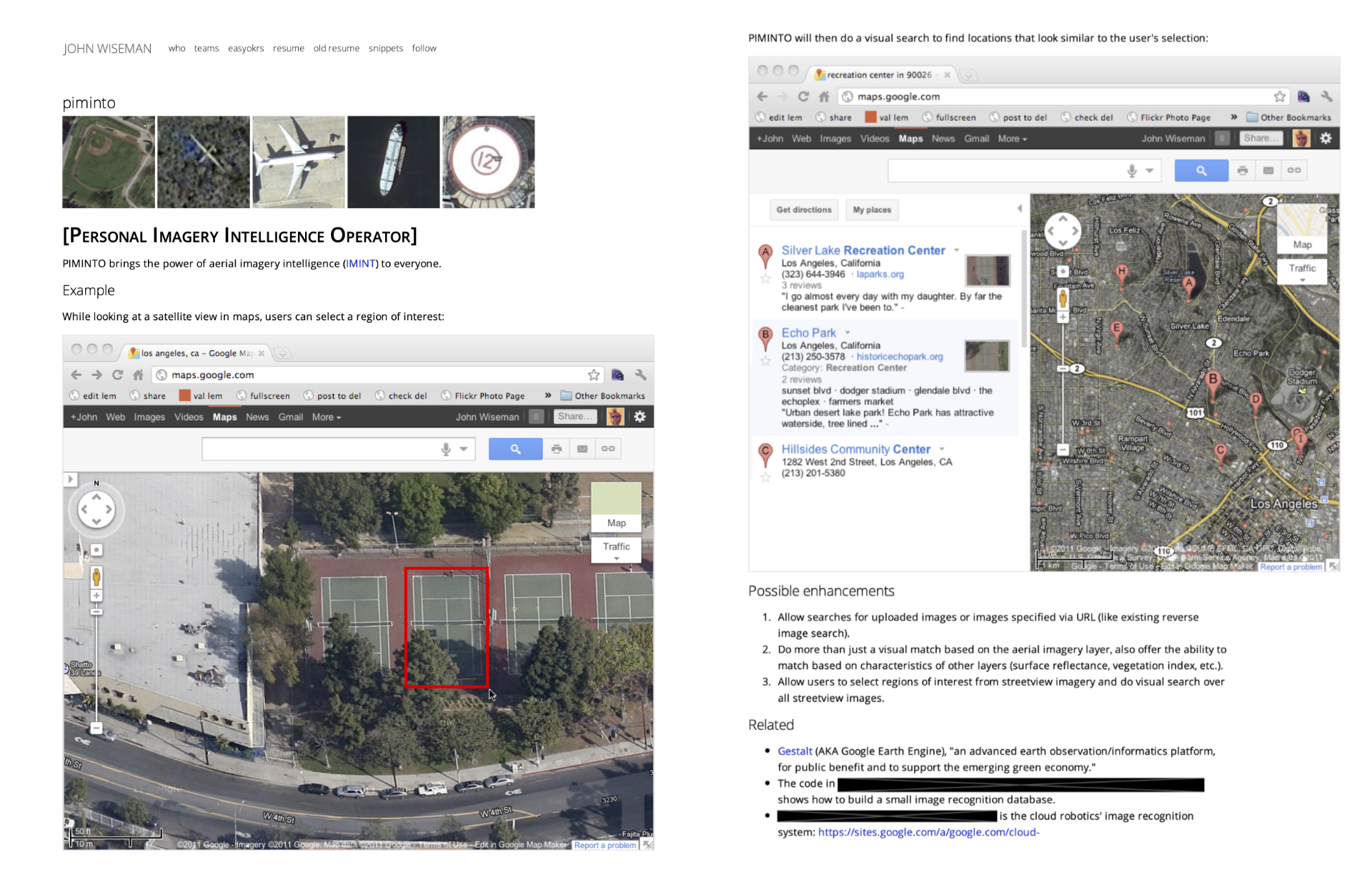Click the Get directions button
The height and width of the screenshot is (888, 1372).
[803, 209]
